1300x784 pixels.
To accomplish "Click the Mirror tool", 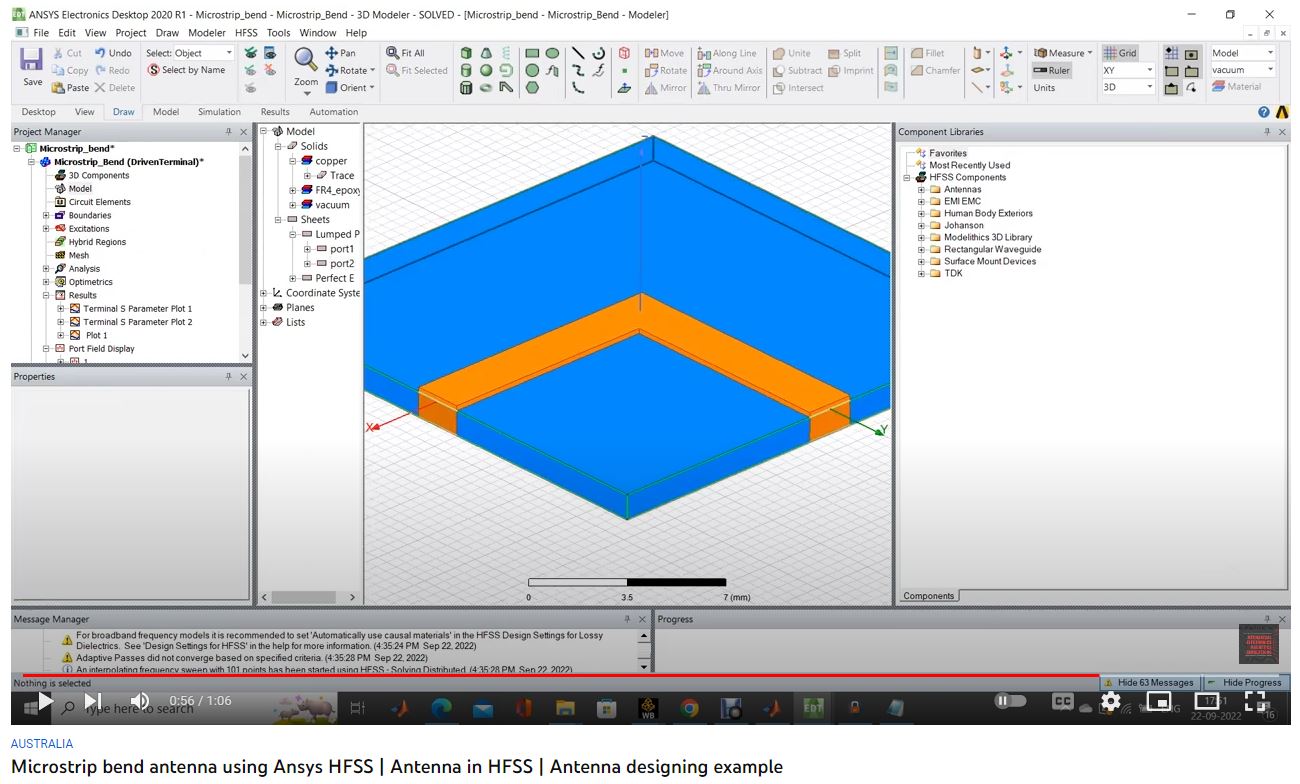I will click(x=666, y=88).
